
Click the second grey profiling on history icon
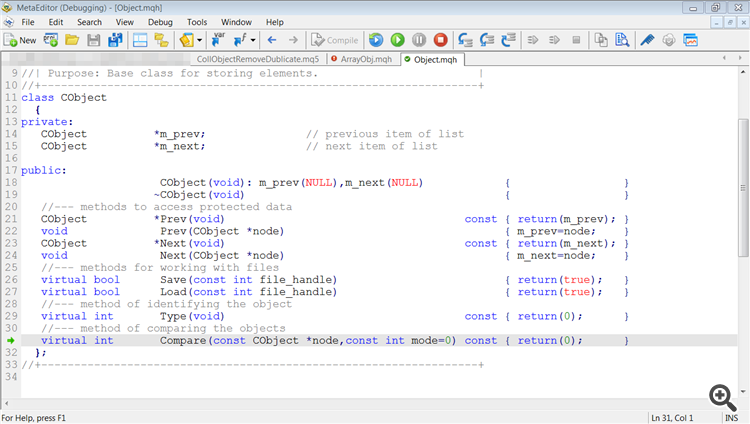(x=554, y=40)
